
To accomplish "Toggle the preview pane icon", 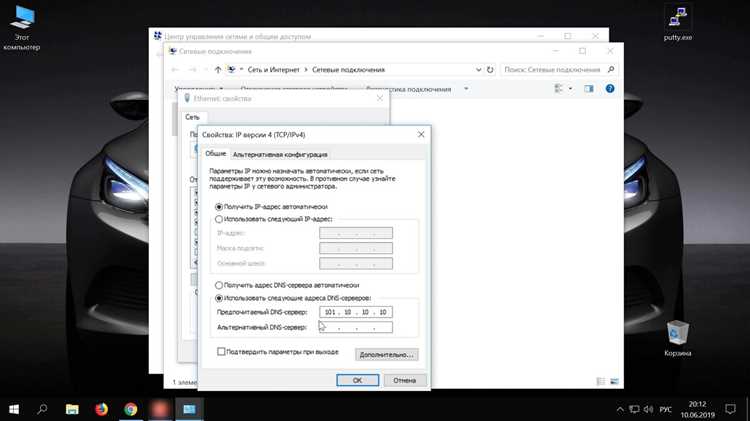I will tap(588, 89).
